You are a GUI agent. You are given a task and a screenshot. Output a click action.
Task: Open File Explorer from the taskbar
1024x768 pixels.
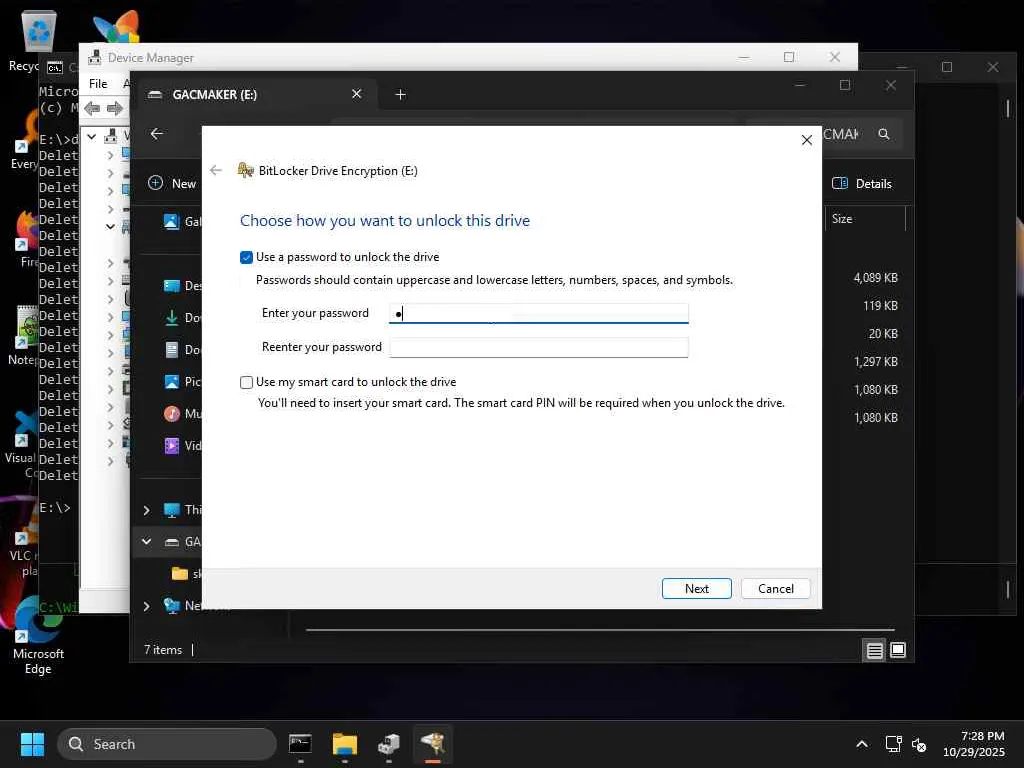coord(345,744)
